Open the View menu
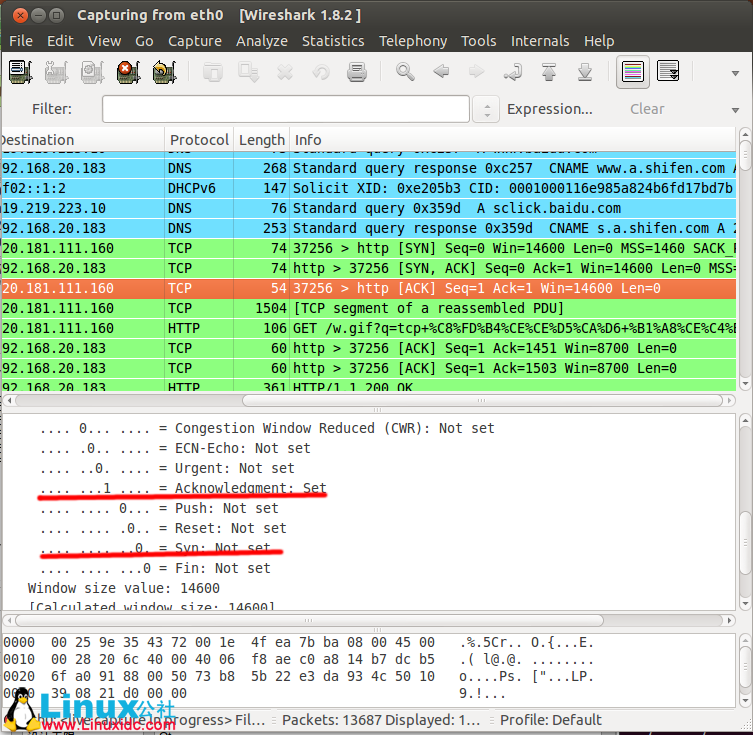 click(104, 41)
